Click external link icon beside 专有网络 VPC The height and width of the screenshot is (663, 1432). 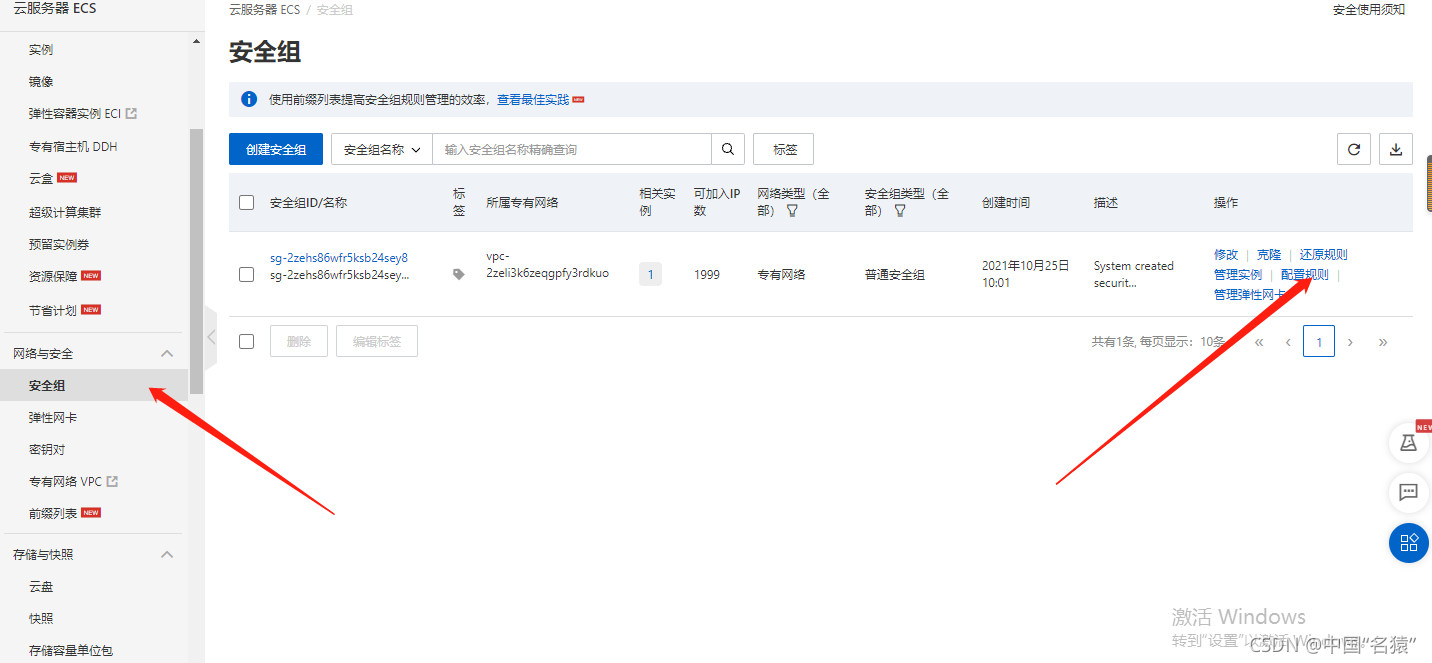(112, 481)
